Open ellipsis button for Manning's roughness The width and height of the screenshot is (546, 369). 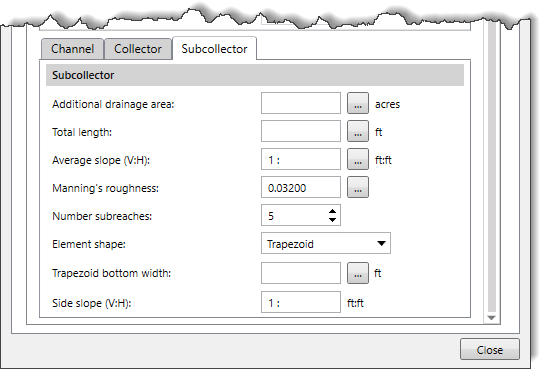coord(358,187)
